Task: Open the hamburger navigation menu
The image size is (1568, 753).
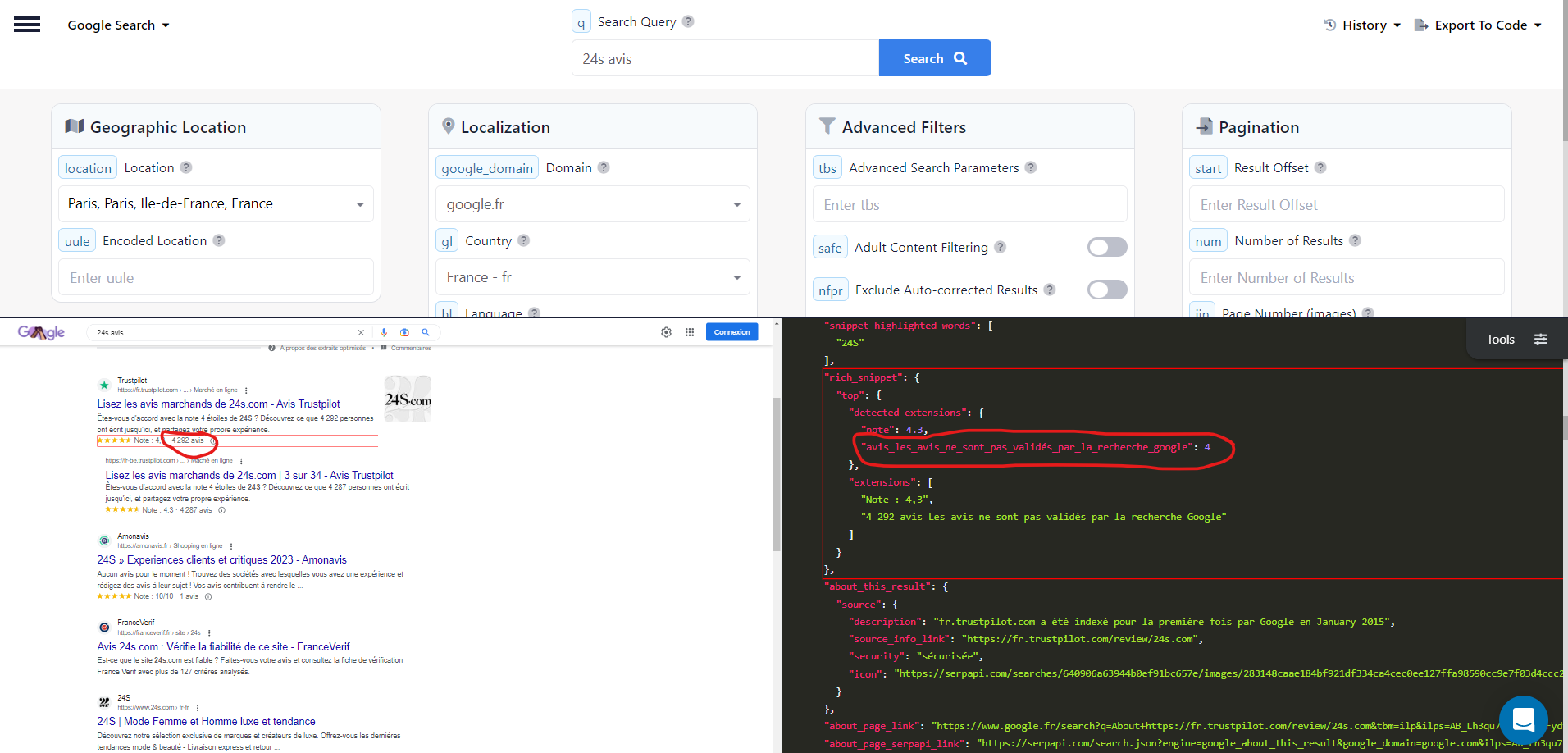Action: pyautogui.click(x=27, y=25)
